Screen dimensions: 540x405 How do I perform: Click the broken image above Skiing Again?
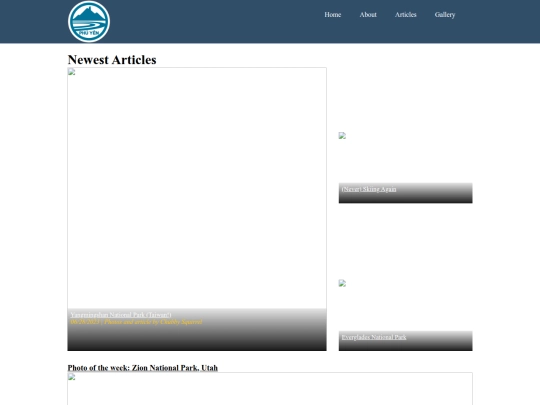(x=342, y=135)
